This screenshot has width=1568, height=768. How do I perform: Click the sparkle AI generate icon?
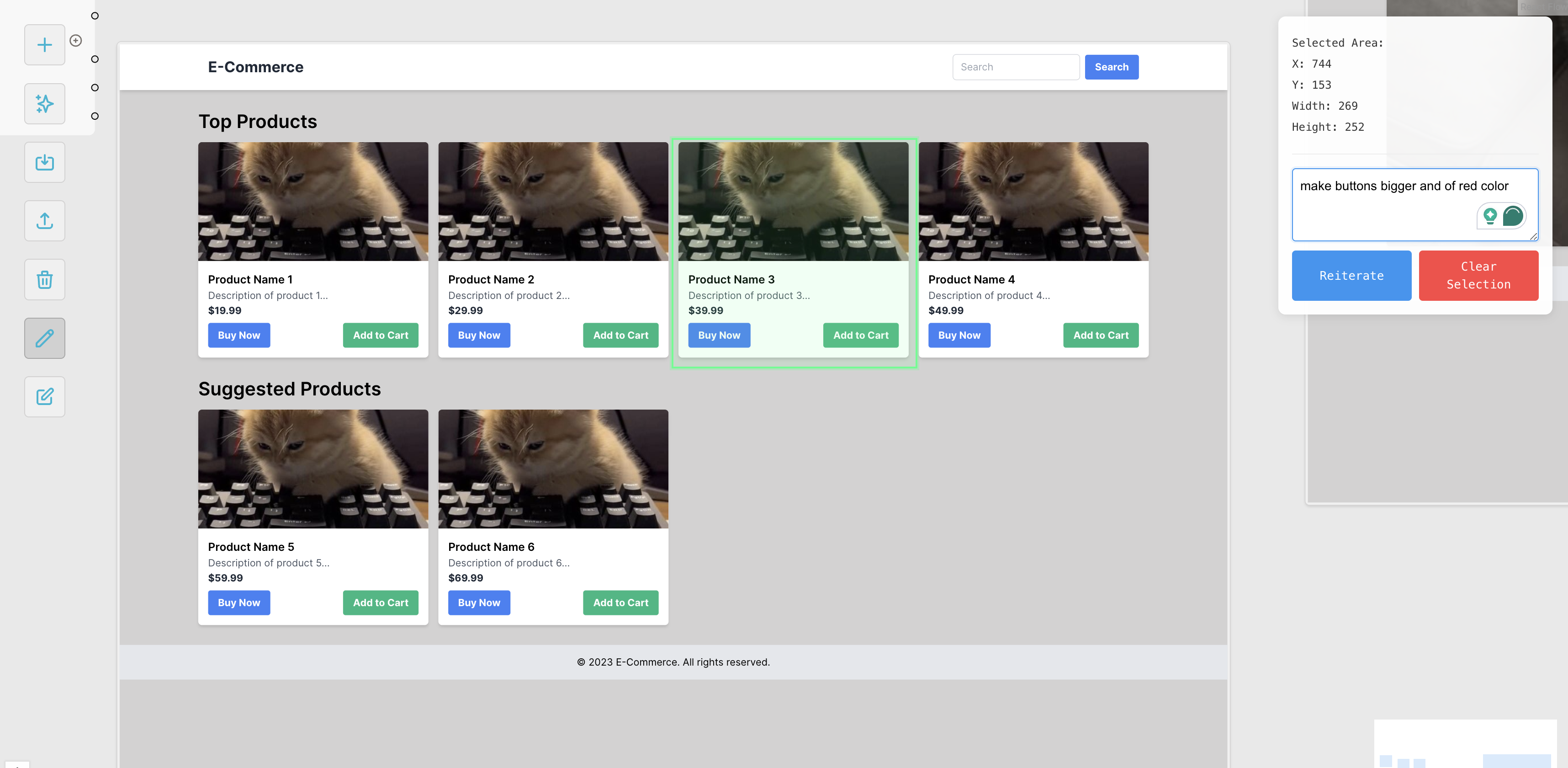(x=44, y=103)
